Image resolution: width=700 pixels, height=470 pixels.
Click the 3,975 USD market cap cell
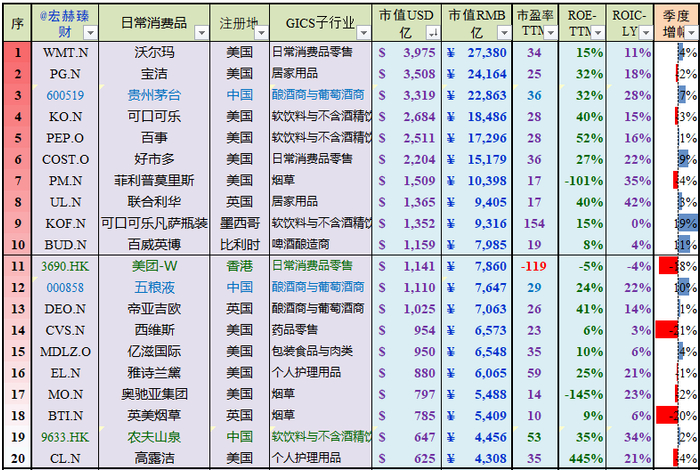click(x=407, y=53)
